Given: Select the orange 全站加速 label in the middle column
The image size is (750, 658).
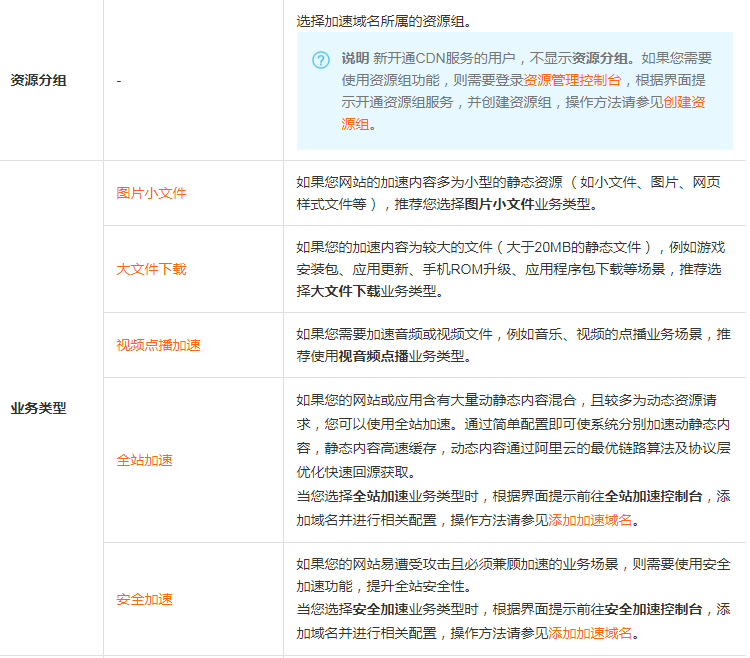Looking at the screenshot, I should pyautogui.click(x=144, y=460).
